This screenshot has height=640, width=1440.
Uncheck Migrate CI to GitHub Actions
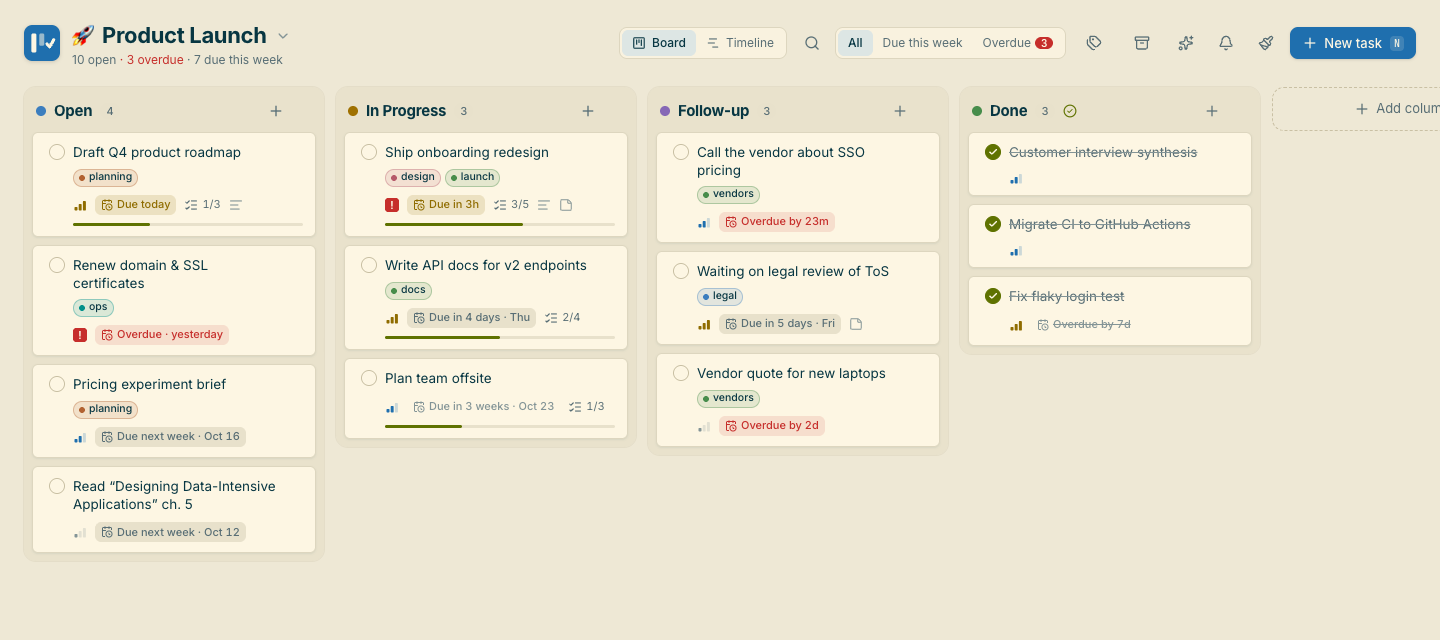click(993, 224)
